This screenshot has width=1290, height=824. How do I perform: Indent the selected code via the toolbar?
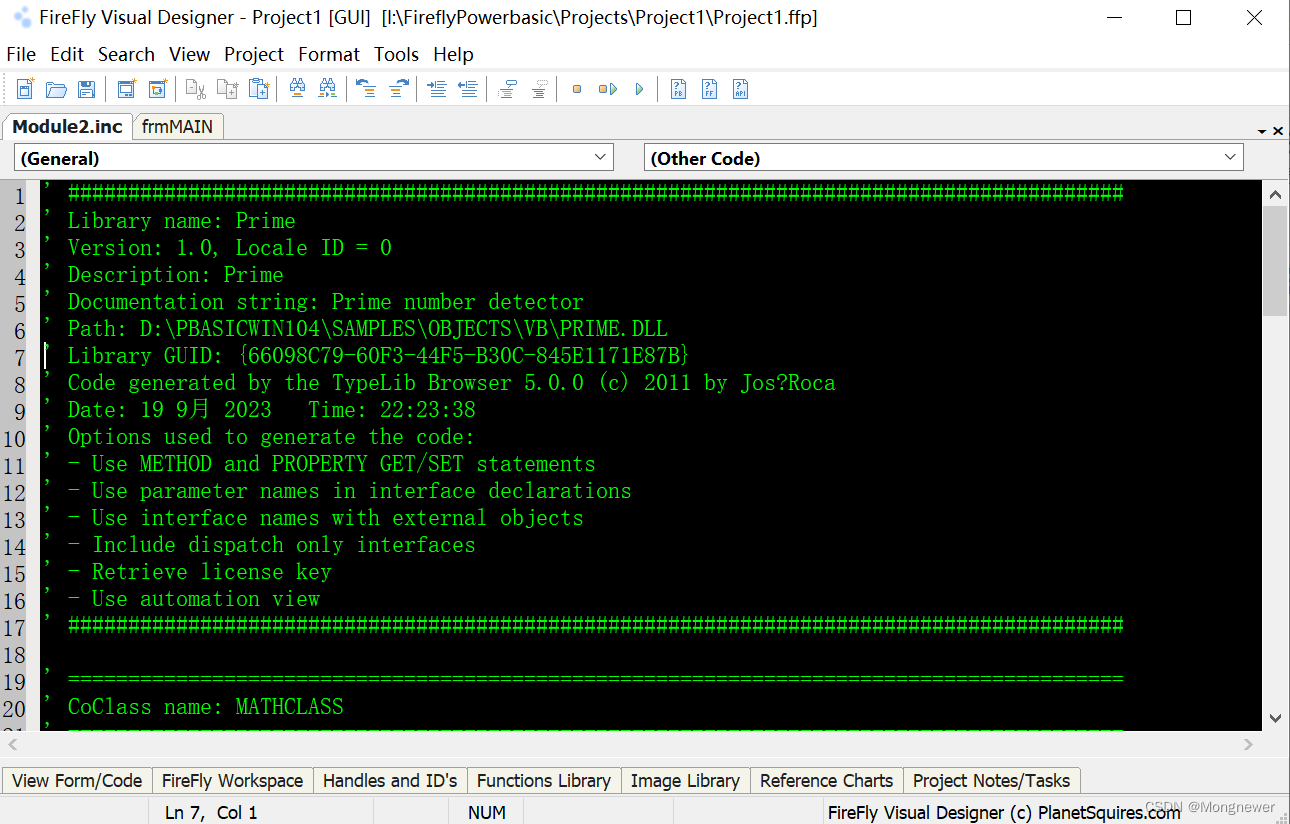436,89
